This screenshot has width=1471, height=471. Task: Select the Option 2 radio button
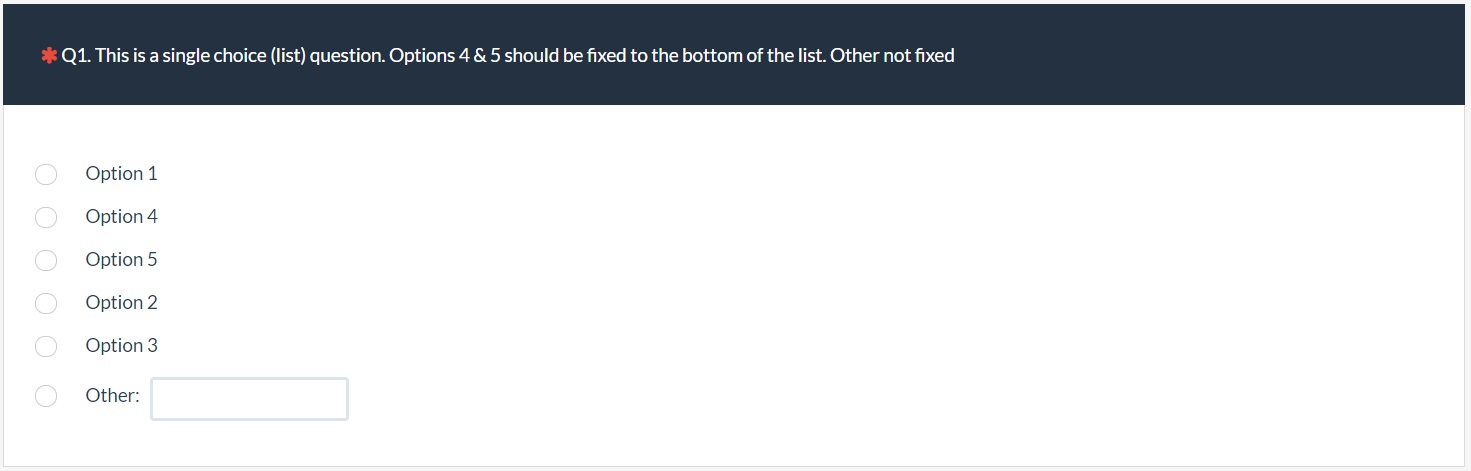click(46, 303)
